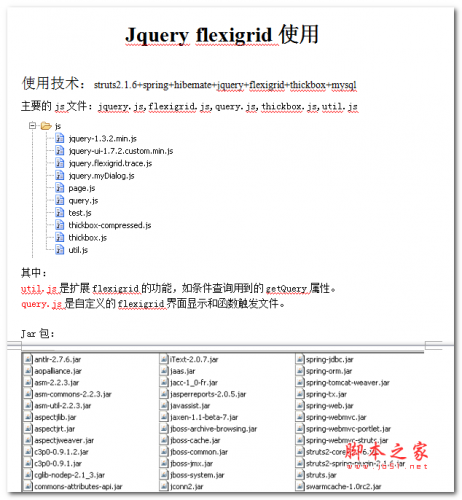This screenshot has width=462, height=500.
Task: Select spring-webmvc-portlet.jar file name
Action: [348, 429]
